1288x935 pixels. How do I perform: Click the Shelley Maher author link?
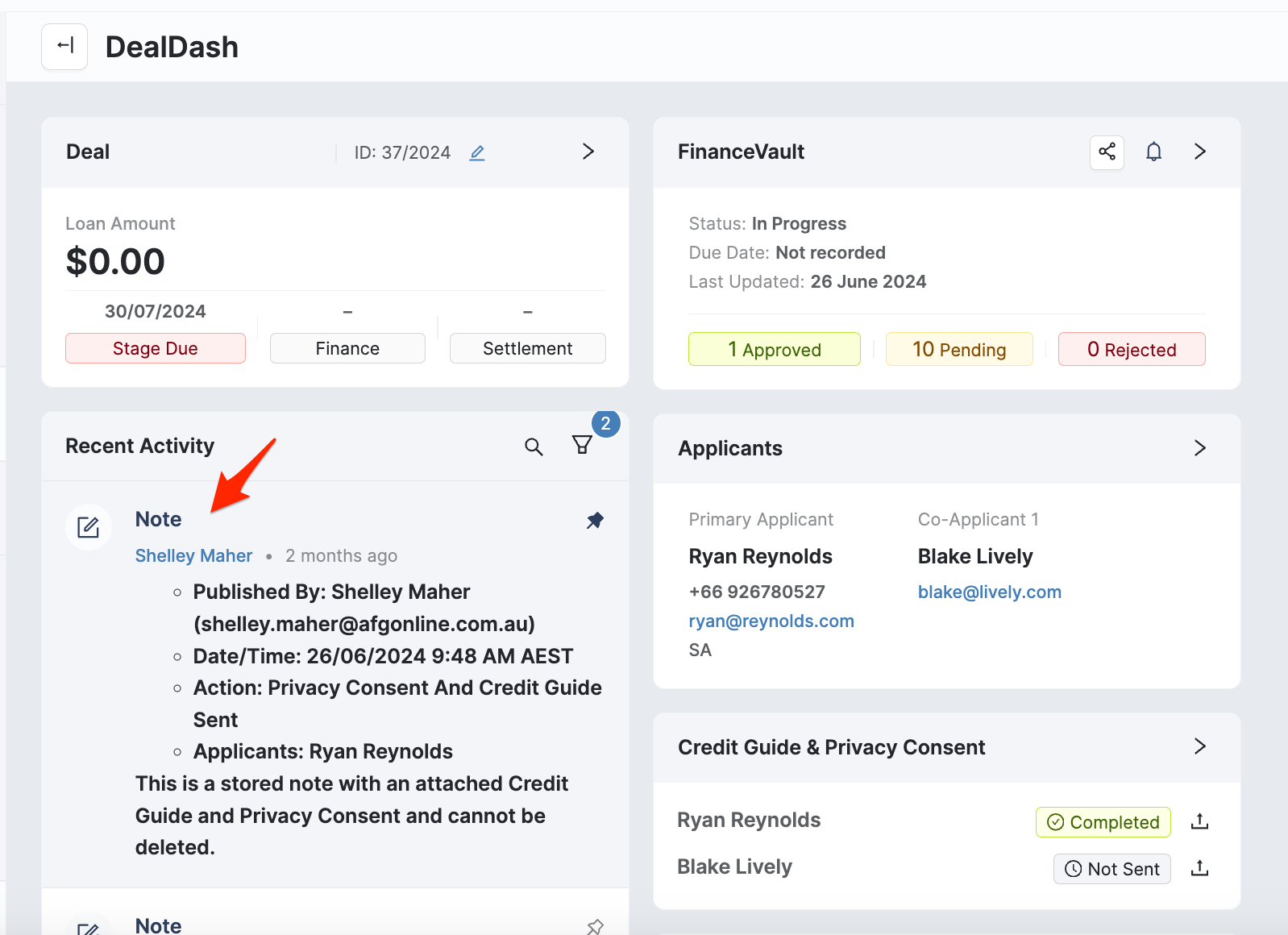pos(193,555)
